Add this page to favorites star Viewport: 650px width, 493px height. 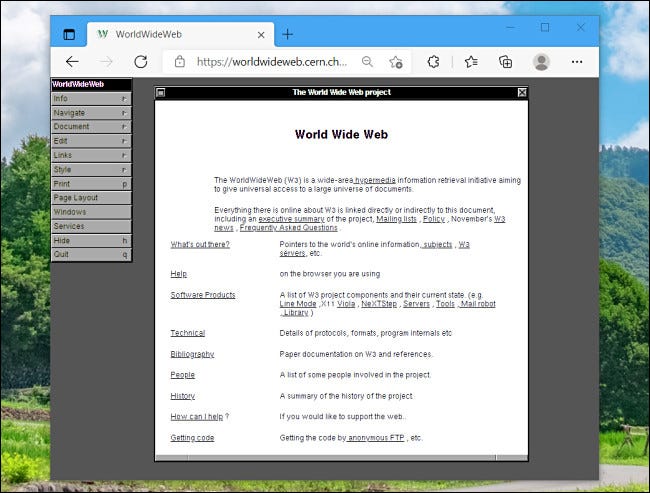pos(396,62)
